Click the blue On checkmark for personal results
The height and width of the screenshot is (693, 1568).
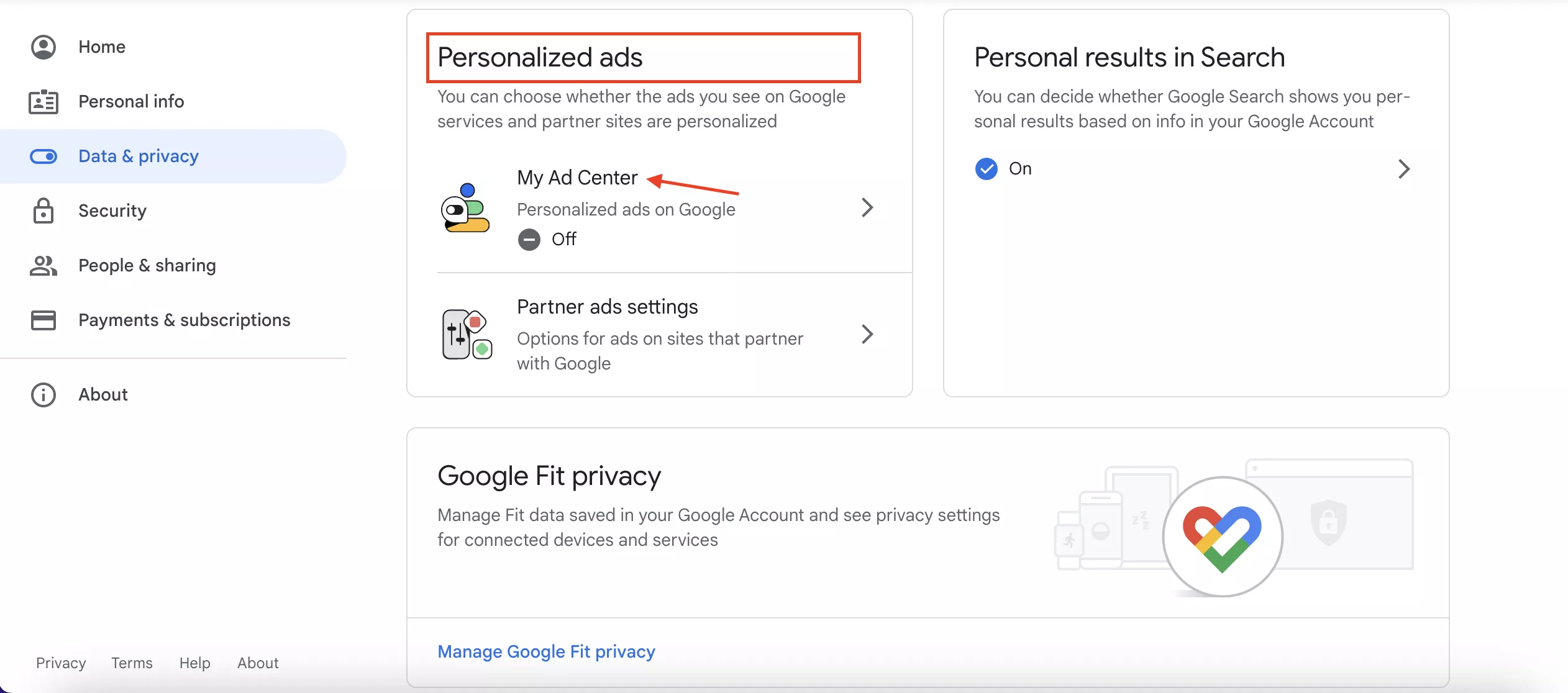coord(986,169)
